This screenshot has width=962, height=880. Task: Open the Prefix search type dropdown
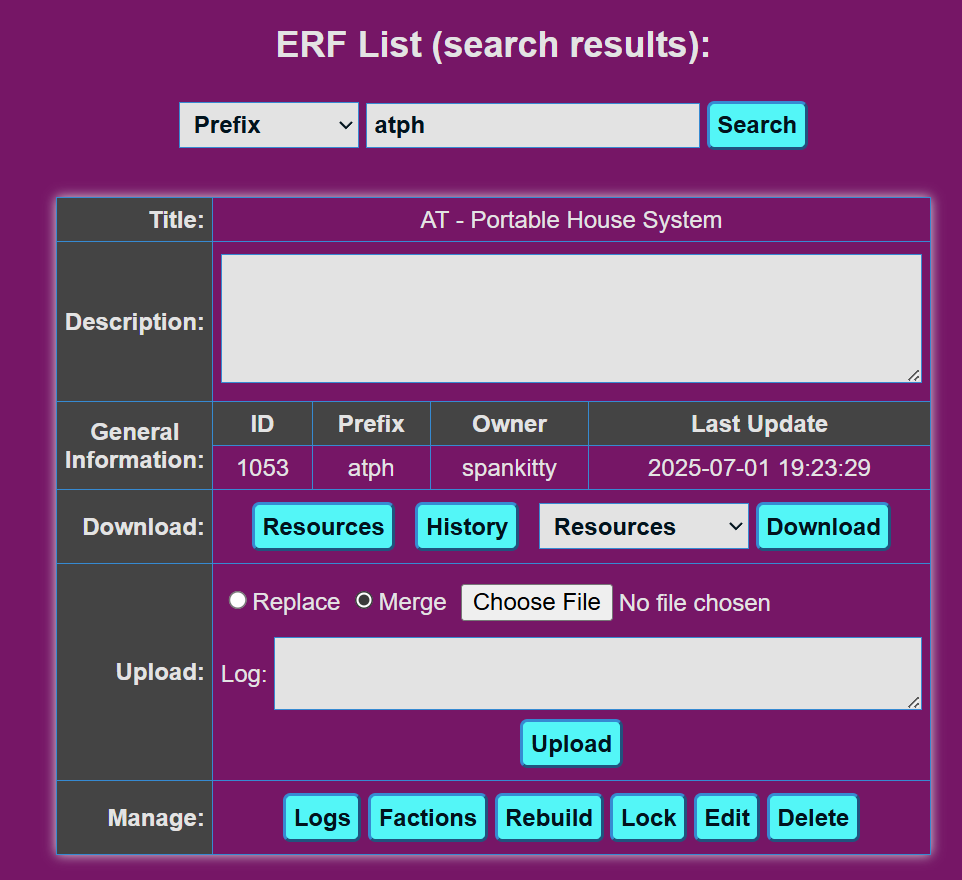click(x=268, y=125)
